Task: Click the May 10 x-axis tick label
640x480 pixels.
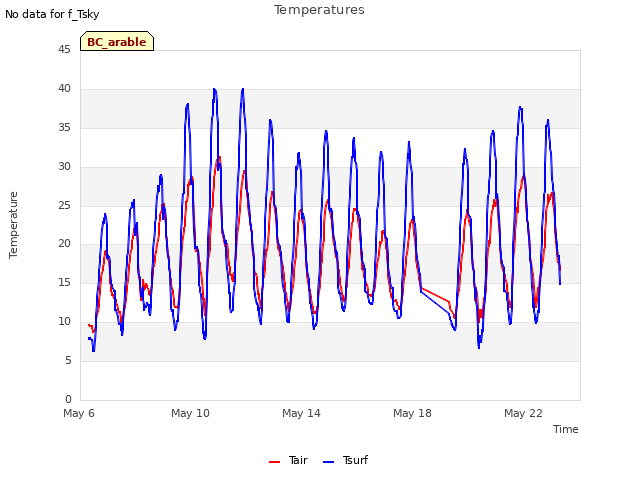Action: click(190, 413)
